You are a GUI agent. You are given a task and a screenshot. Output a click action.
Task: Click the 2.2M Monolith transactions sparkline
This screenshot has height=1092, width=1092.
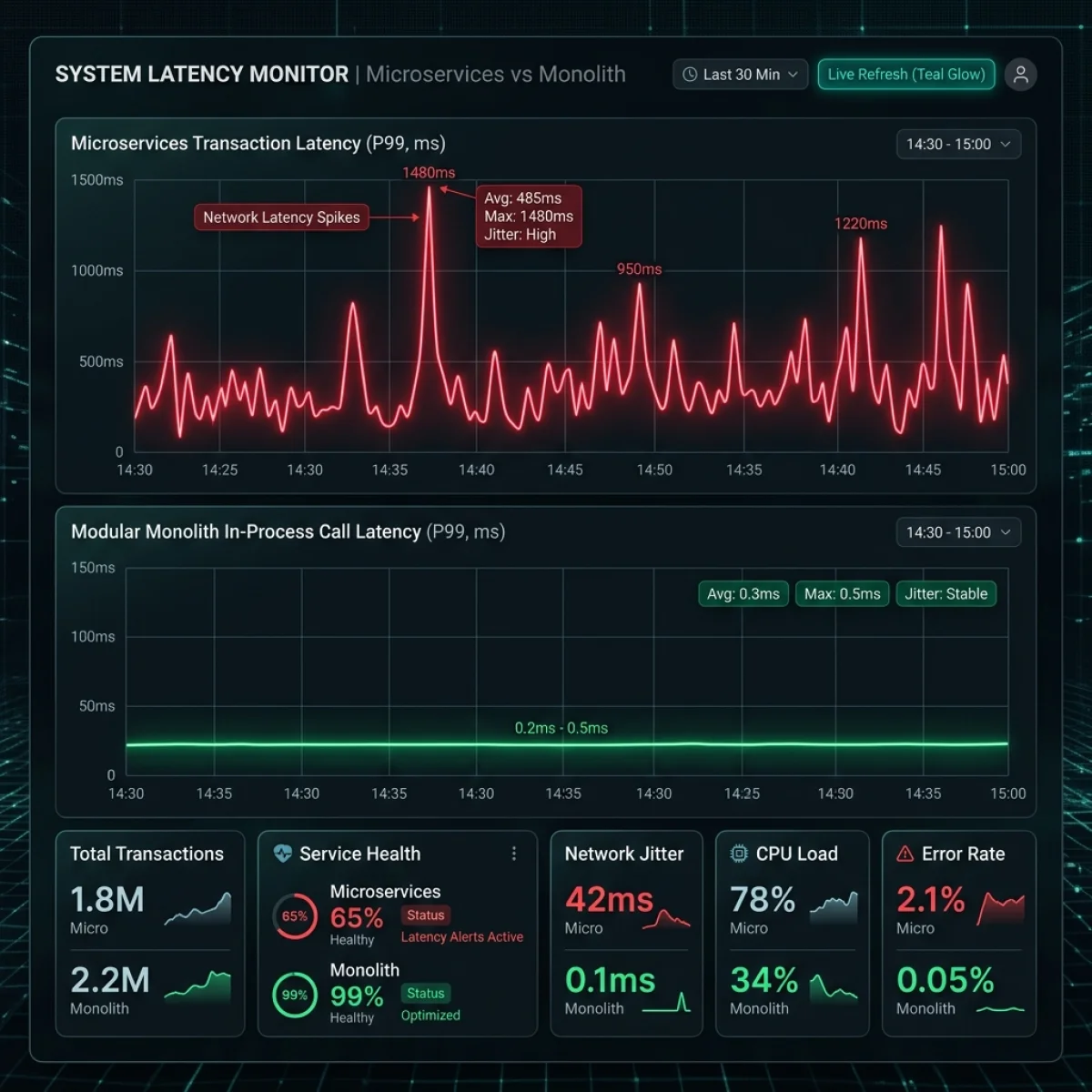tap(197, 986)
